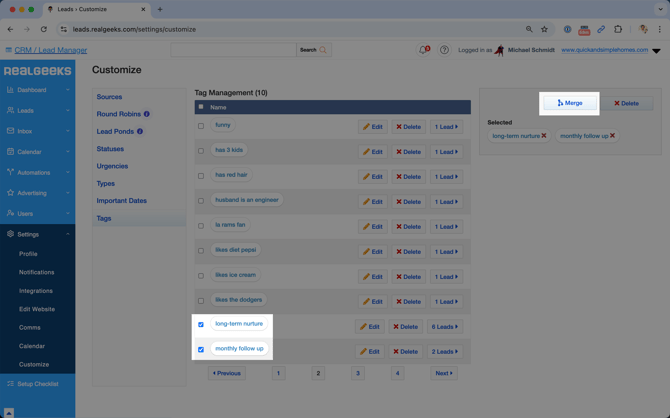This screenshot has width=670, height=418.
Task: Bookmark this page with star icon
Action: coord(544,29)
